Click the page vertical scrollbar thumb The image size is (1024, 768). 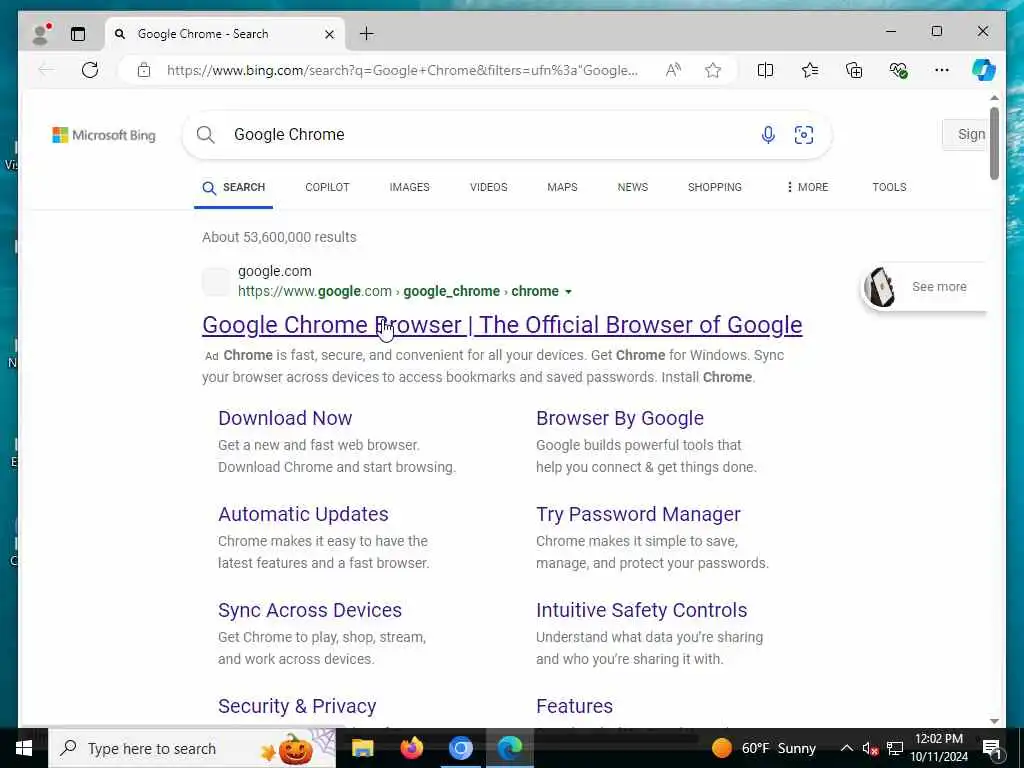(994, 143)
